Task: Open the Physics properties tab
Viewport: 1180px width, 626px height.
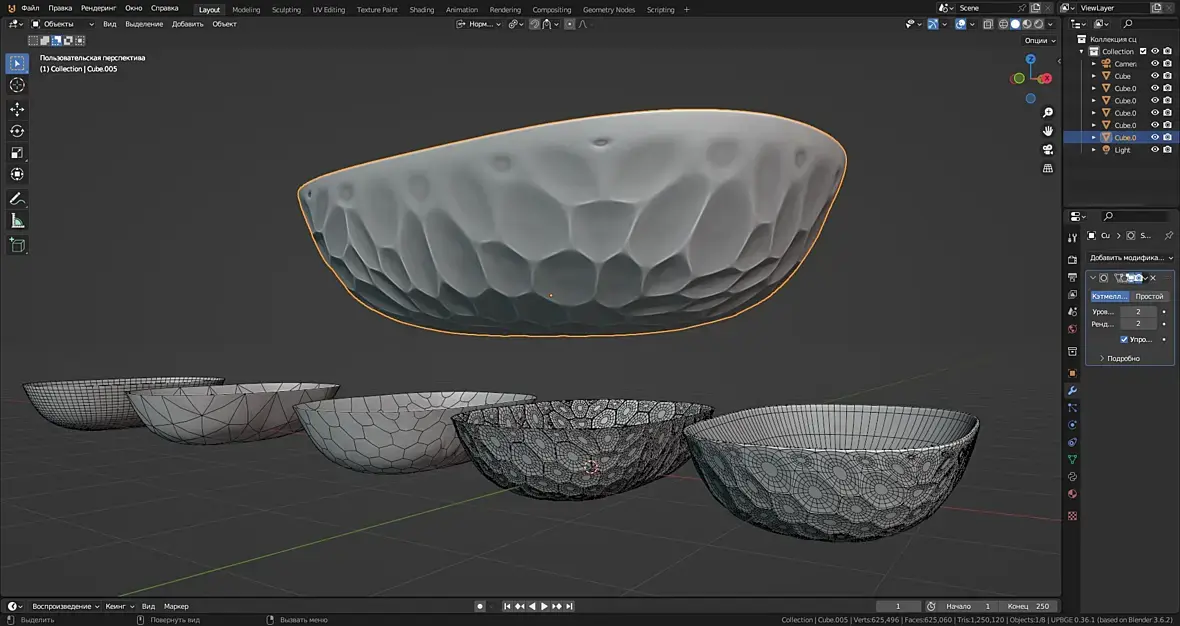Action: coord(1072,425)
